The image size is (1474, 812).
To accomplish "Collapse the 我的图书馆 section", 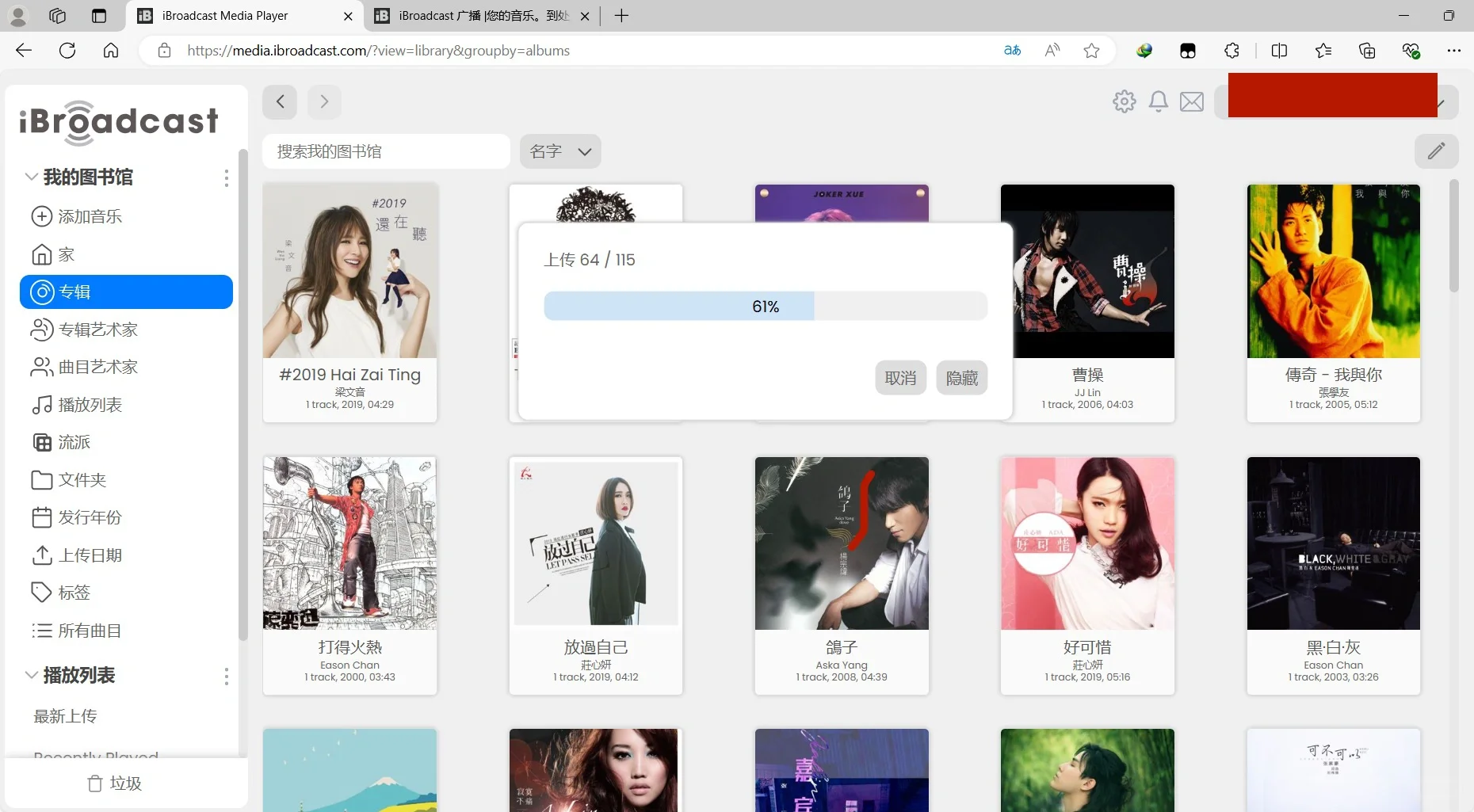I will click(x=32, y=177).
